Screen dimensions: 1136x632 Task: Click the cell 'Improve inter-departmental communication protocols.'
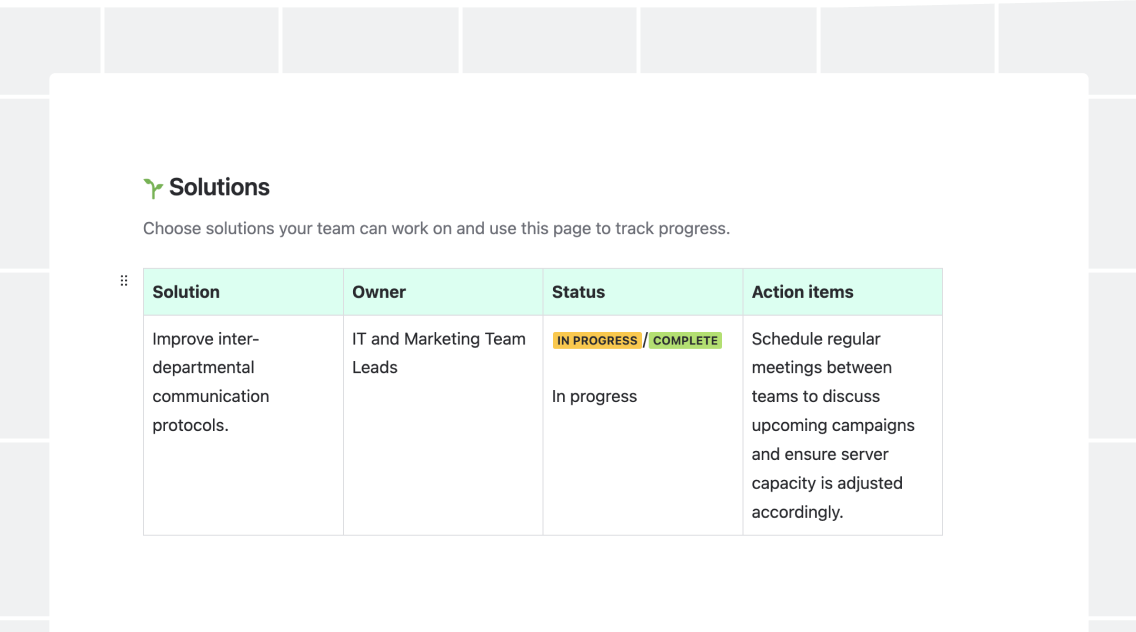(x=243, y=425)
